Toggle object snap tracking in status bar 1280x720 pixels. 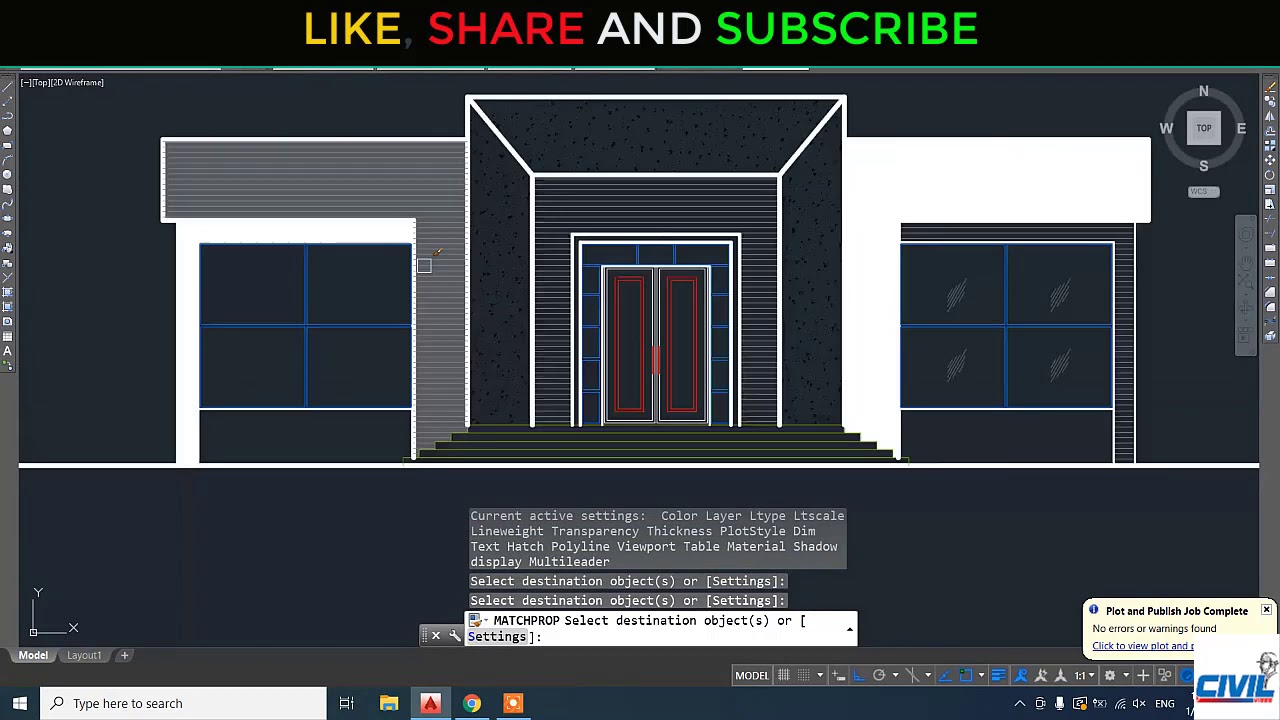(945, 675)
